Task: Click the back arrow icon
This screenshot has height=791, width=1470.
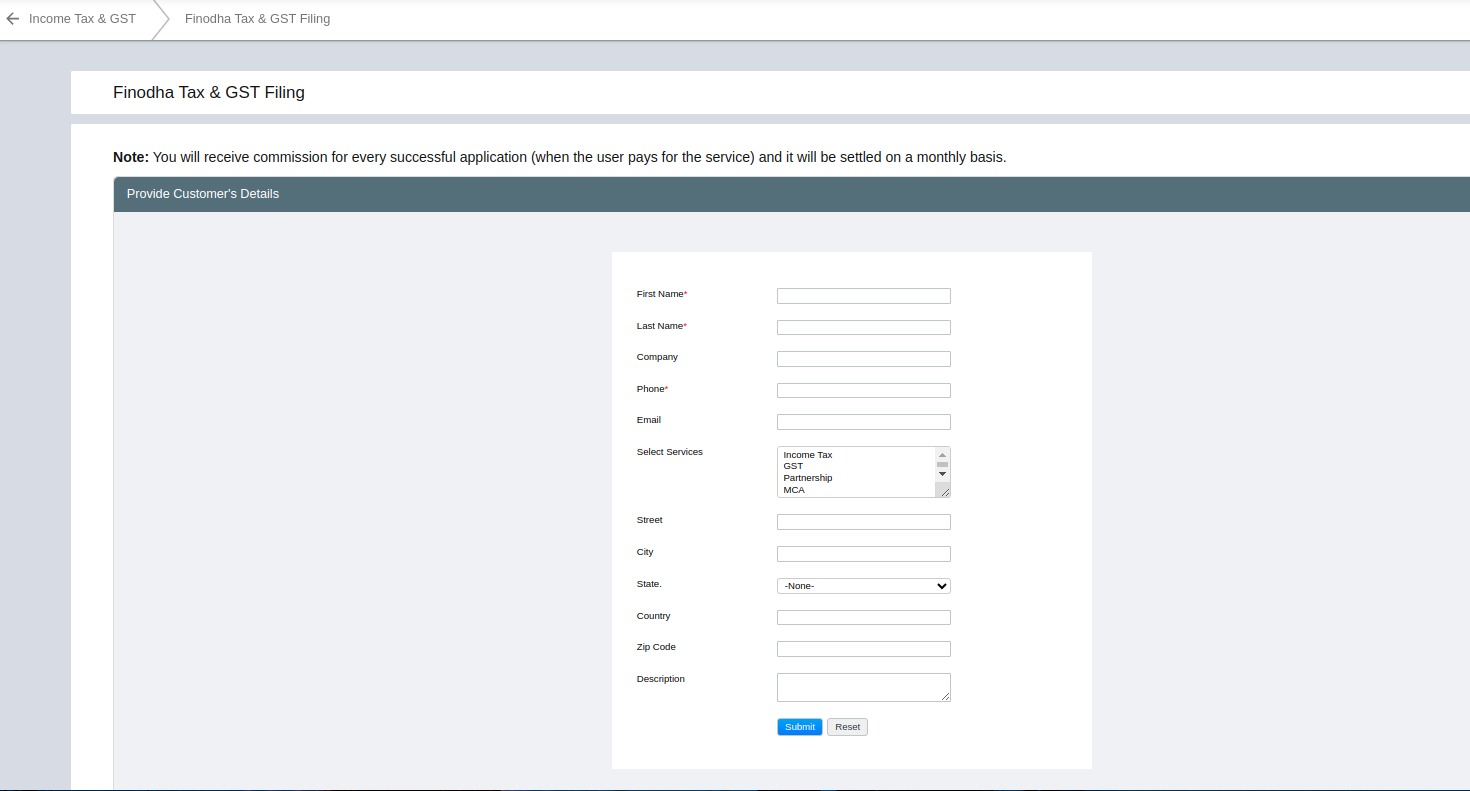Action: (x=12, y=19)
